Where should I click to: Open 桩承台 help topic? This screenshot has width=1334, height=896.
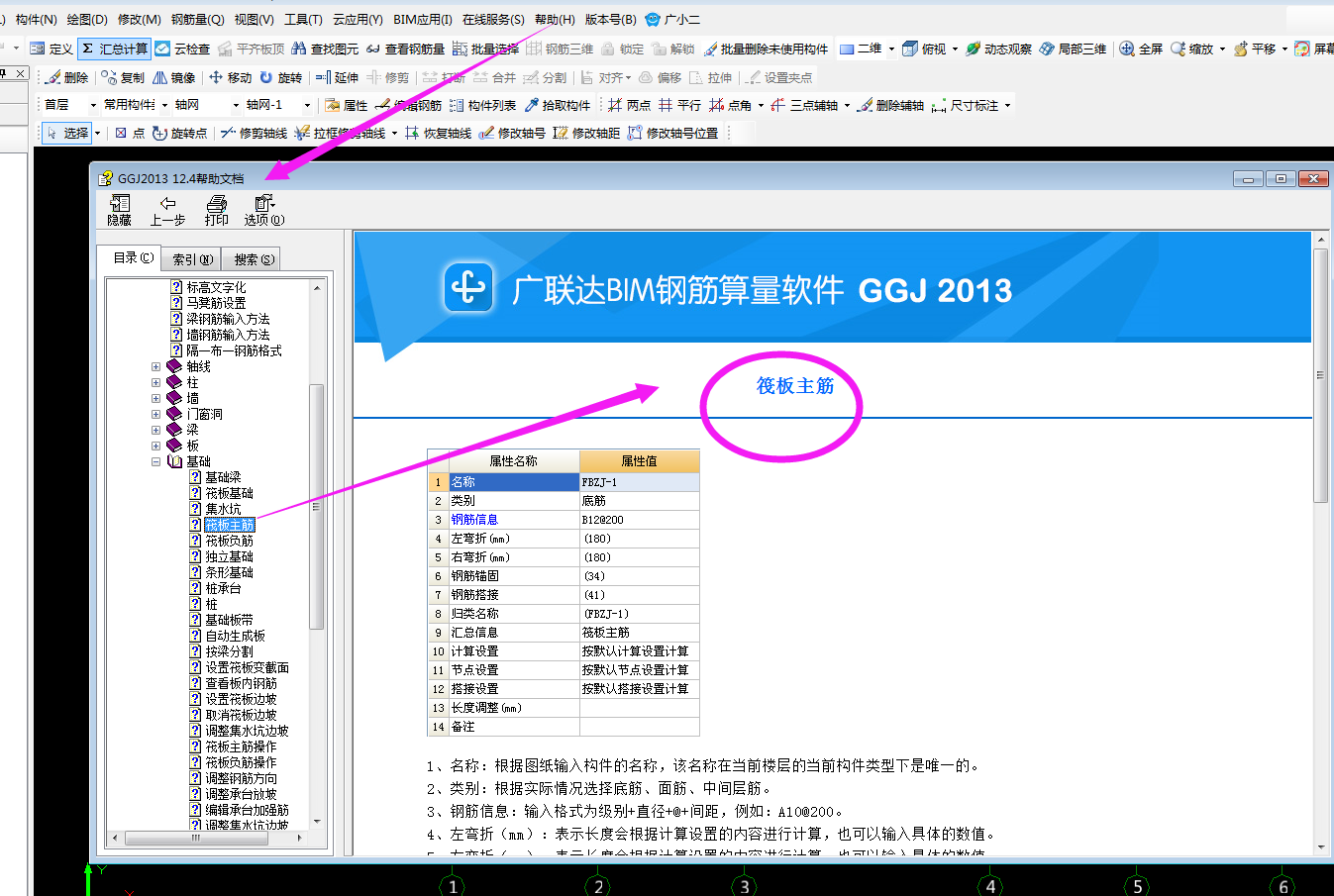(x=223, y=588)
